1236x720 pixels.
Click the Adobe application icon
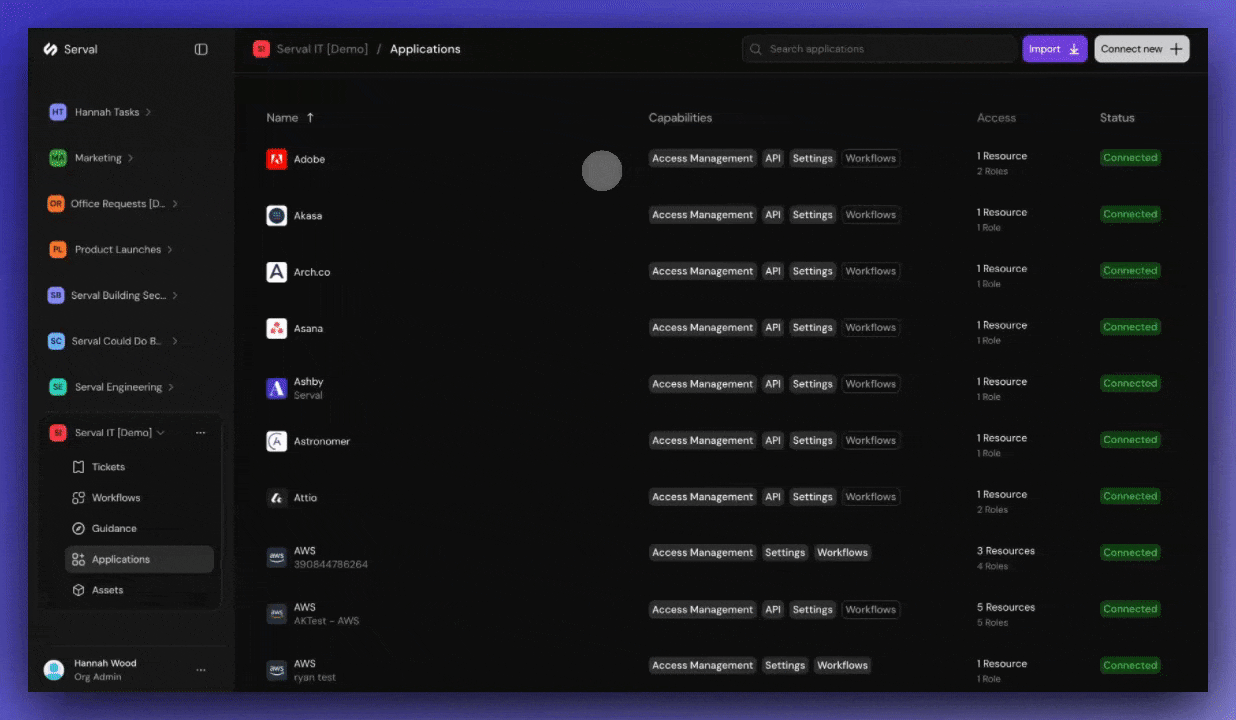coord(277,158)
